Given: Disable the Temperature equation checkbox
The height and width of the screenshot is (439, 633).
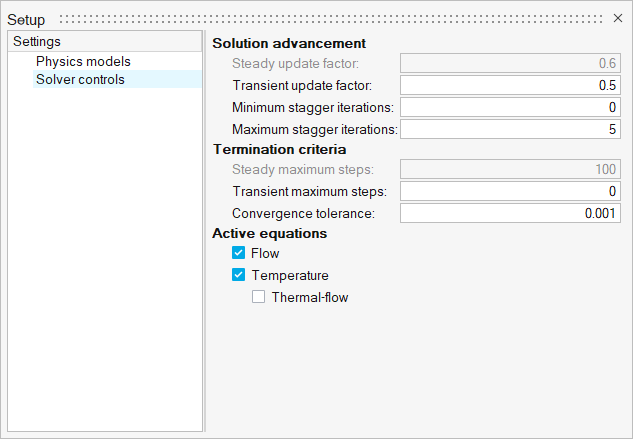Looking at the screenshot, I should click(x=238, y=275).
